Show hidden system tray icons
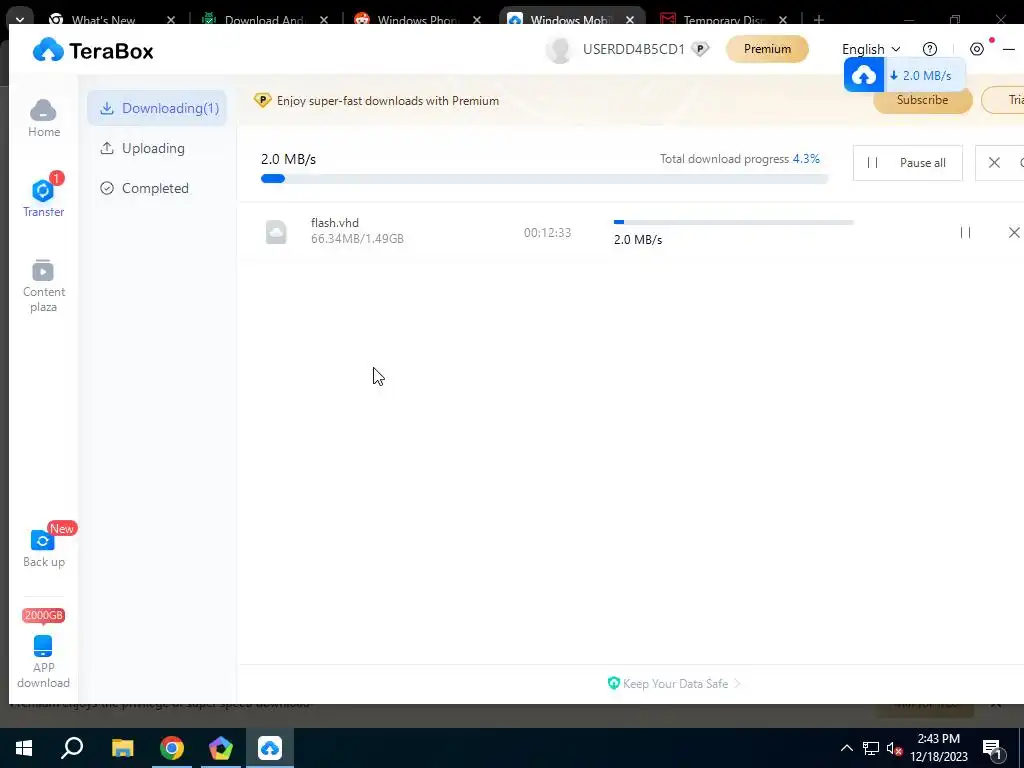This screenshot has height=768, width=1024. (846, 748)
